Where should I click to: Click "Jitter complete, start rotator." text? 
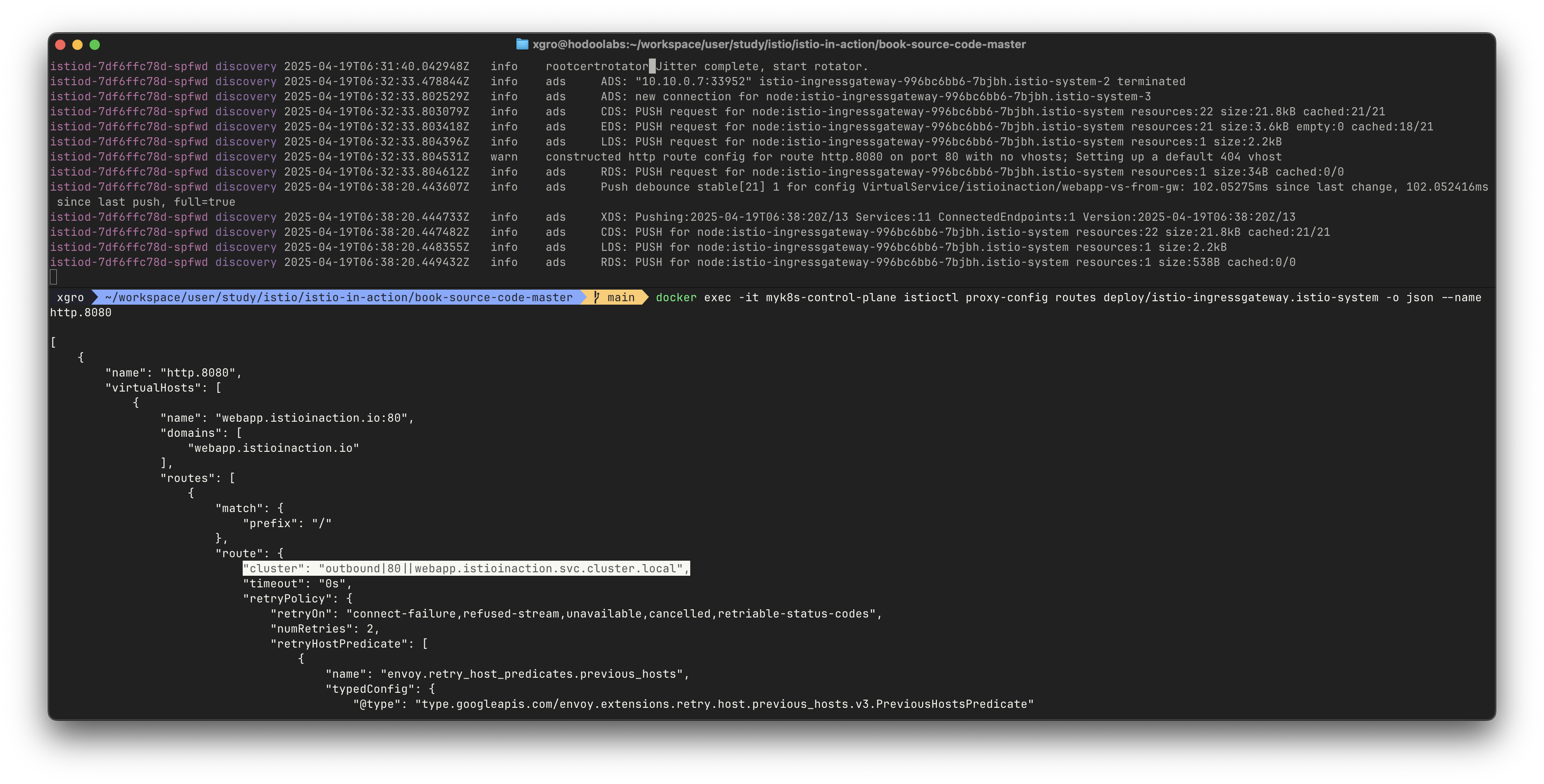click(x=763, y=66)
